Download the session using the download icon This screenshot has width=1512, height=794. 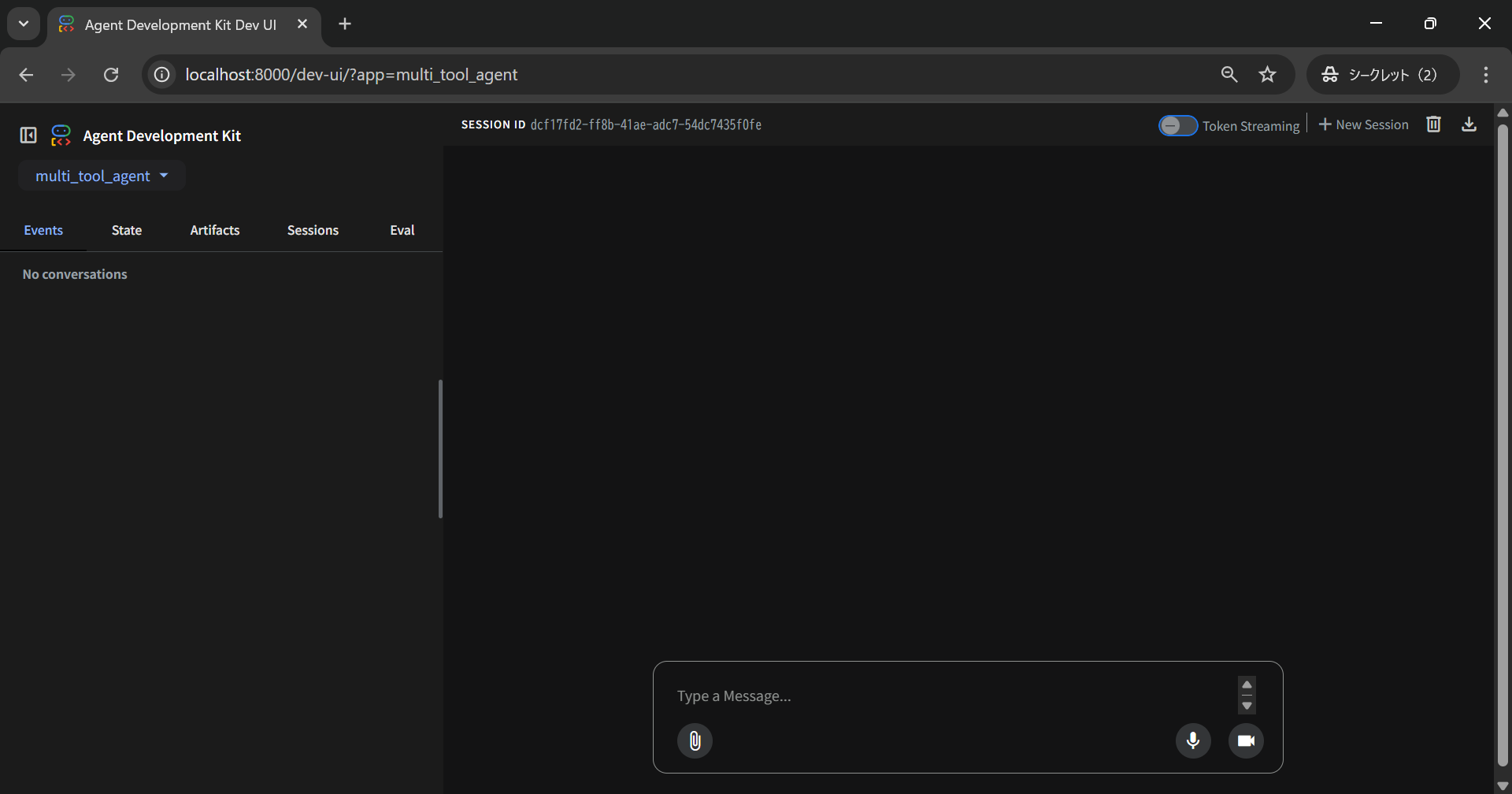1469,124
